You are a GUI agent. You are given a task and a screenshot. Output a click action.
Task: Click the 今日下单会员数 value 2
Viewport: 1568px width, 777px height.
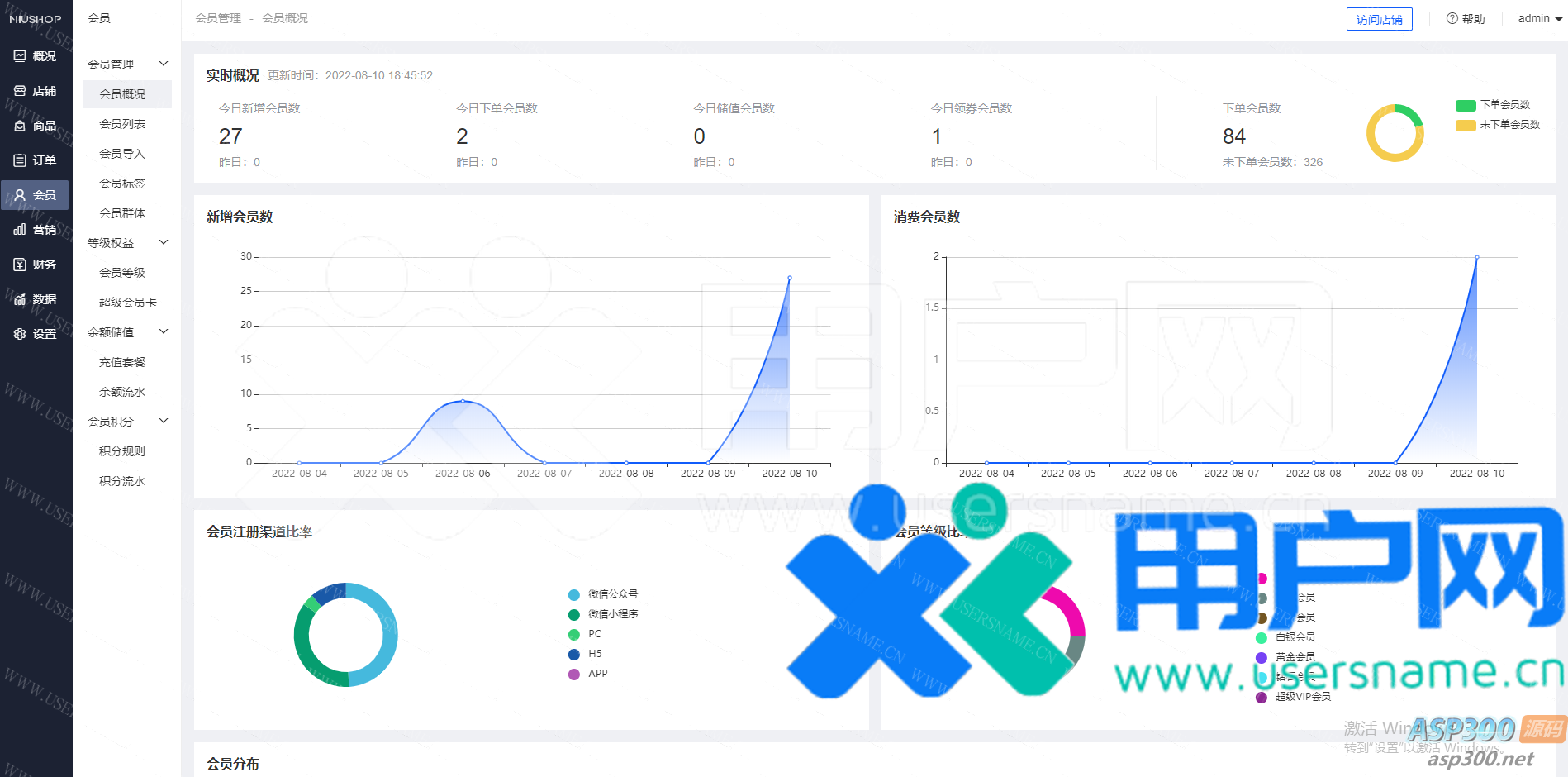(462, 136)
